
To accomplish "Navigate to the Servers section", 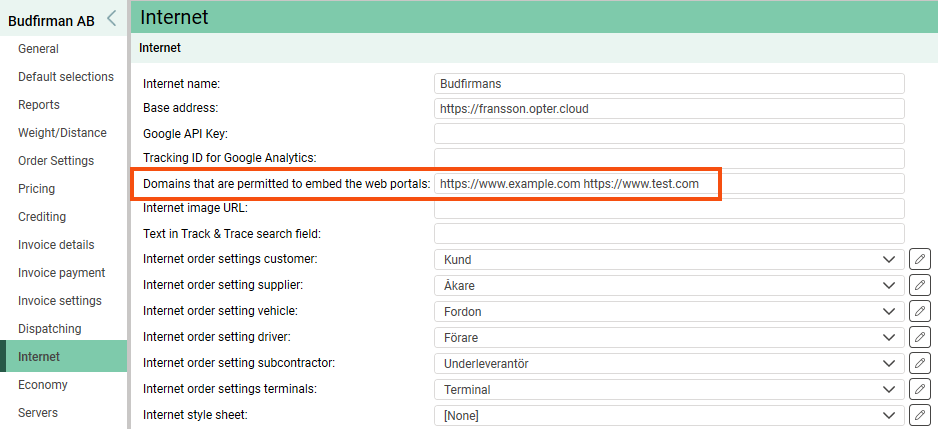I will [x=38, y=413].
